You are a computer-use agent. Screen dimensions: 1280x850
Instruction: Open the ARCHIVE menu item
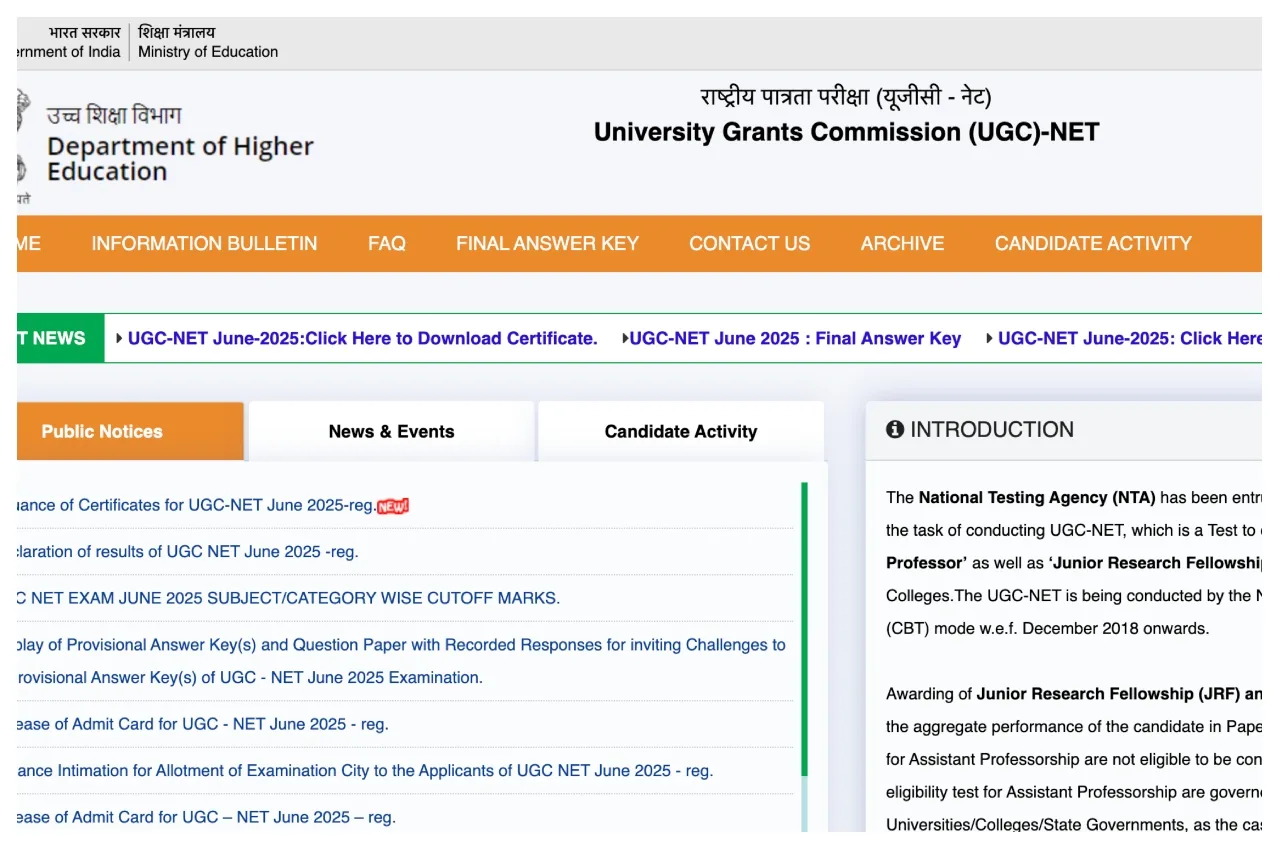902,243
